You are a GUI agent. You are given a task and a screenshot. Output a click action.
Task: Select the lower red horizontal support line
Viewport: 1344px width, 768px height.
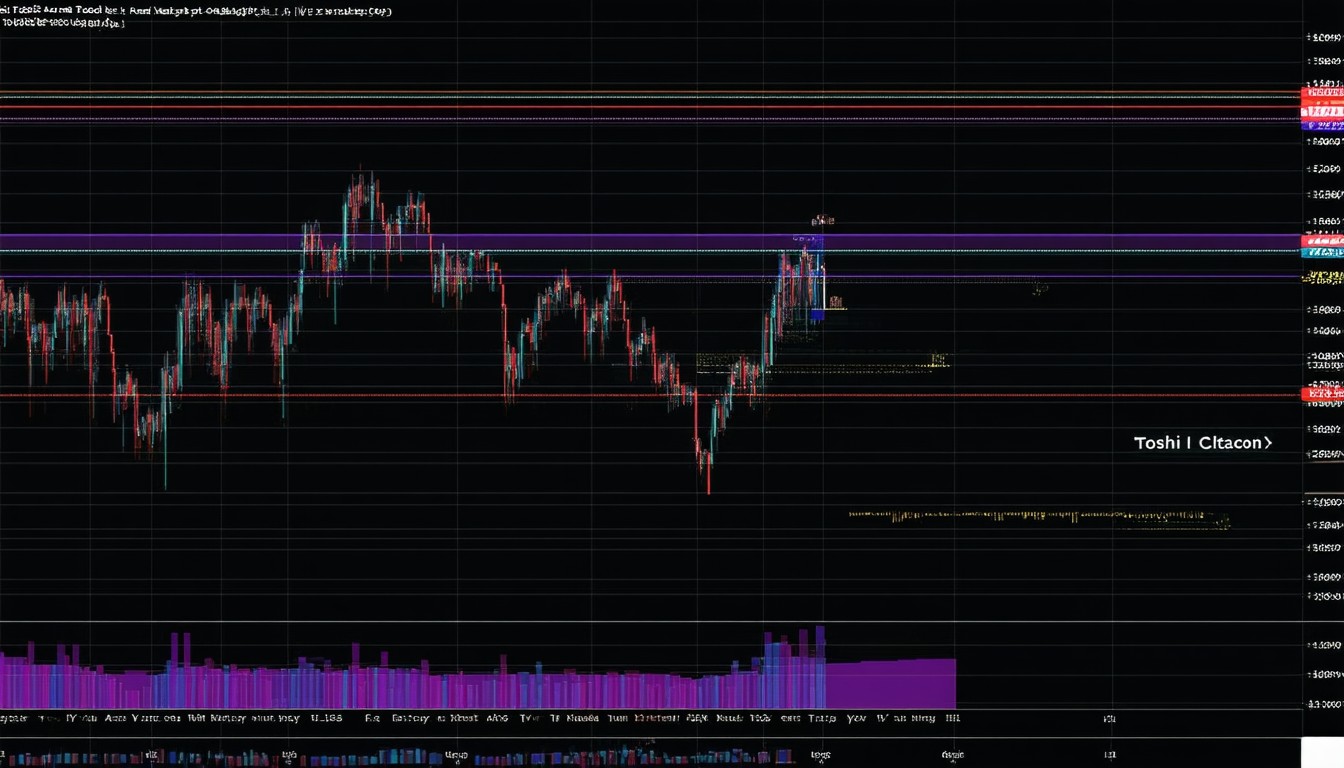[x=600, y=396]
